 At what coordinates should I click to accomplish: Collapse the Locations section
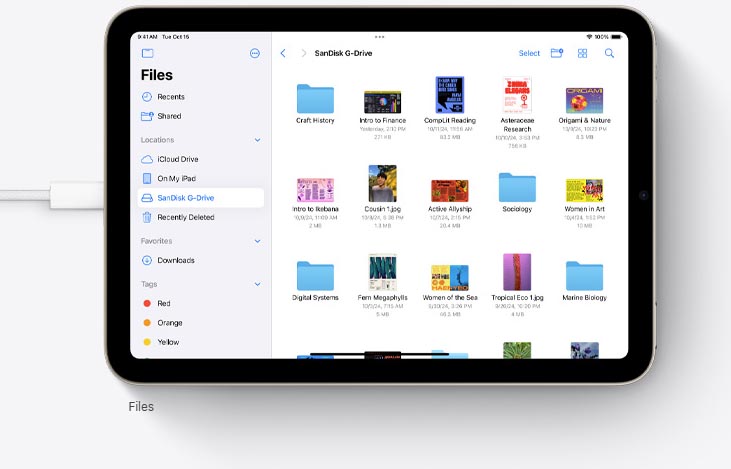257,140
